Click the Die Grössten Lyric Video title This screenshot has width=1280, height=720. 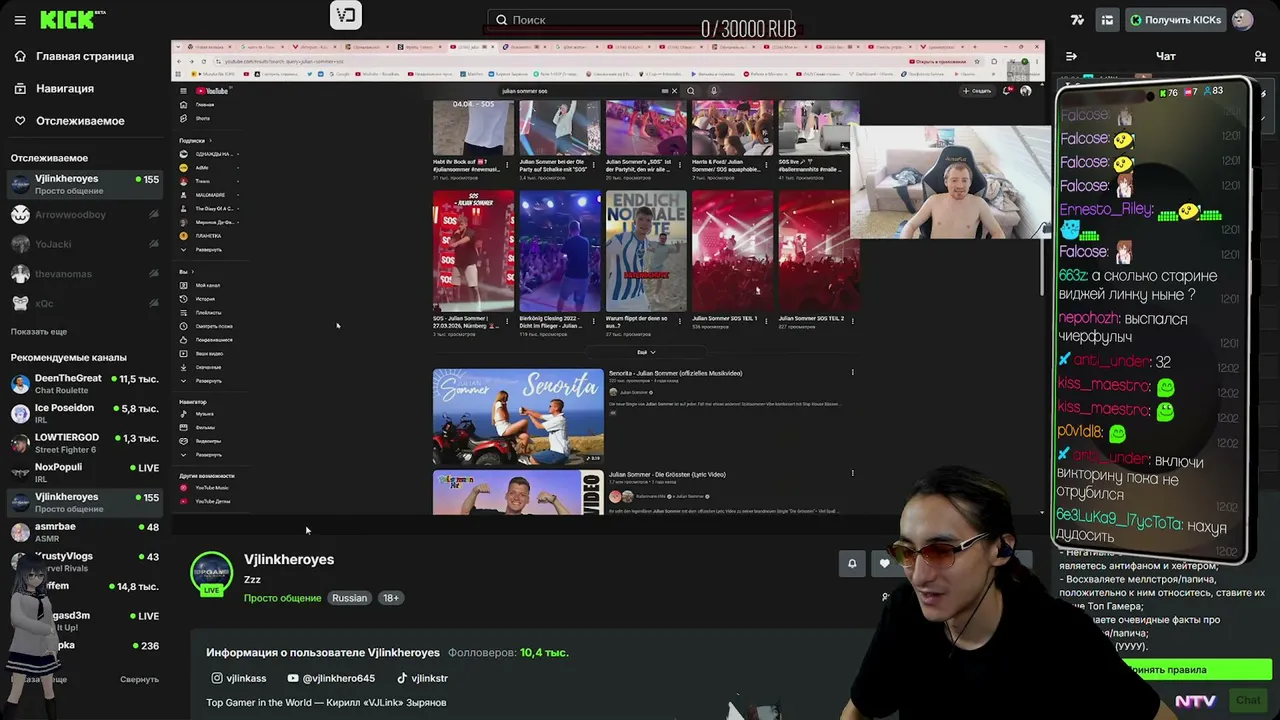[667, 474]
